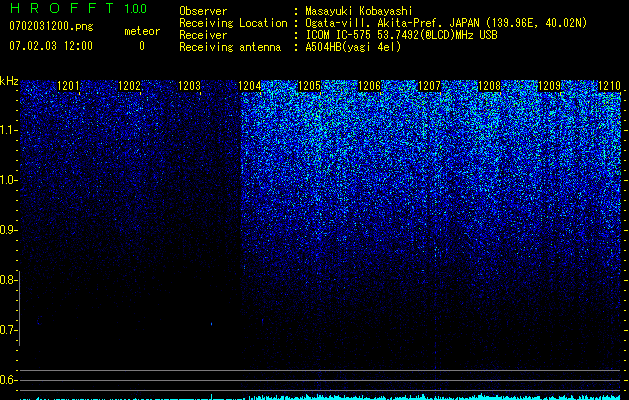629x400 pixels.
Task: Click the 1.0 frequency axis label
Action: click(x=7, y=180)
